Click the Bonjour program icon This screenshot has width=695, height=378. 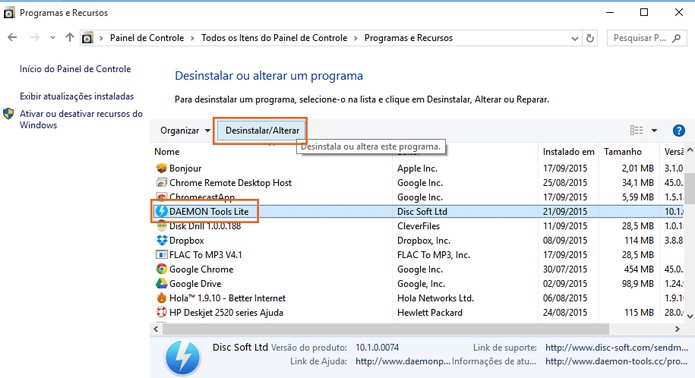click(x=161, y=168)
